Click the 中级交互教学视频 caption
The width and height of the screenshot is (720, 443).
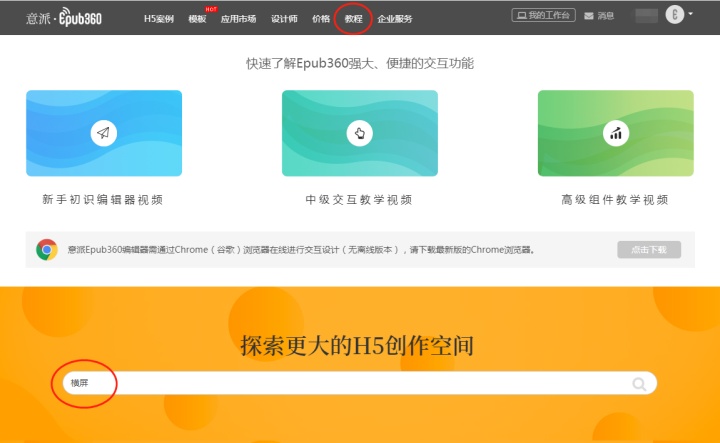click(359, 200)
